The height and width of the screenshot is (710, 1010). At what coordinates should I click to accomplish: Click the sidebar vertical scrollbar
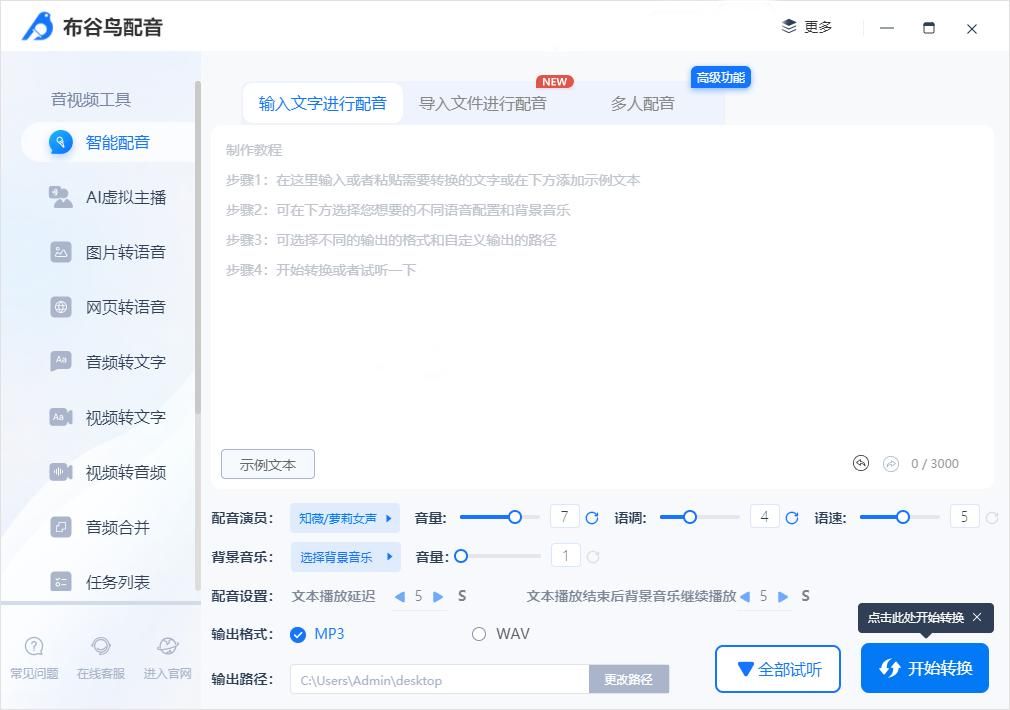click(x=198, y=248)
